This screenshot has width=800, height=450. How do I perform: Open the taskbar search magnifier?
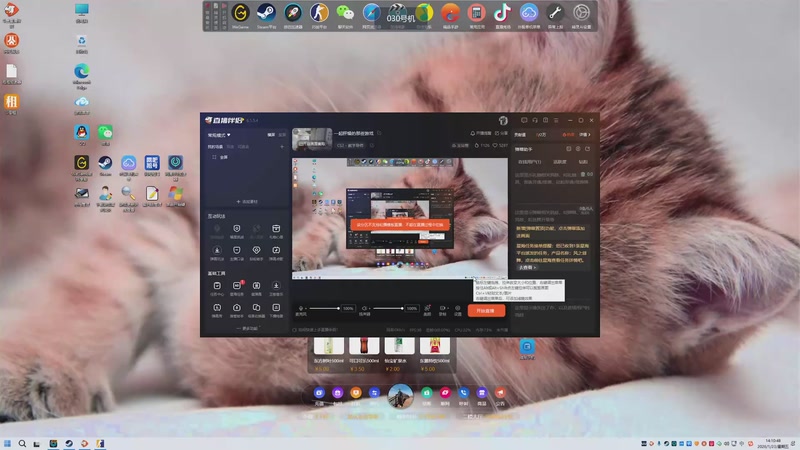click(x=22, y=443)
